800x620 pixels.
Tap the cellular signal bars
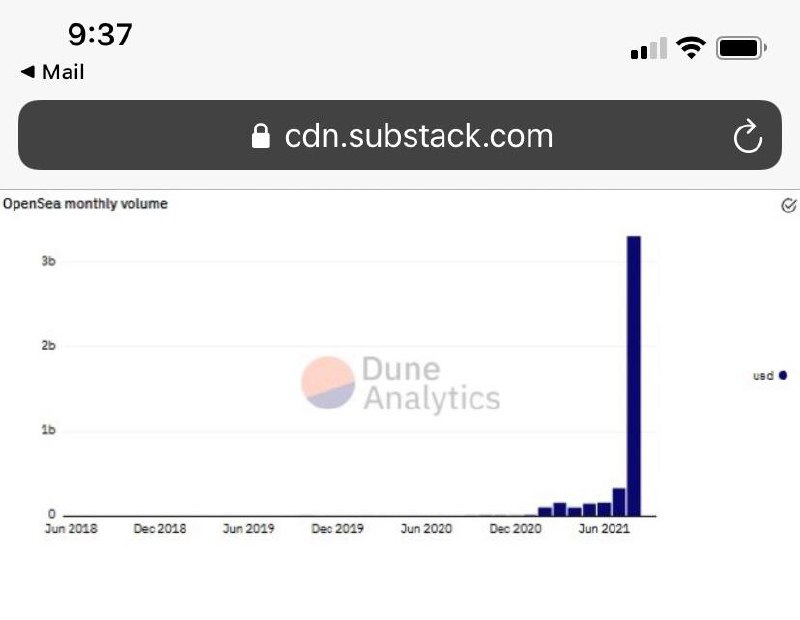648,48
